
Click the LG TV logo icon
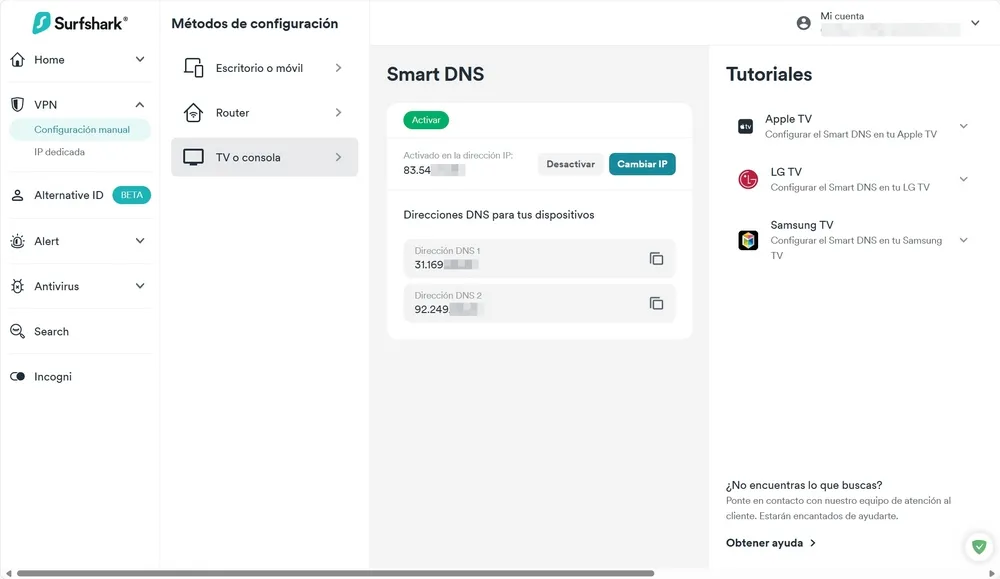pyautogui.click(x=747, y=179)
